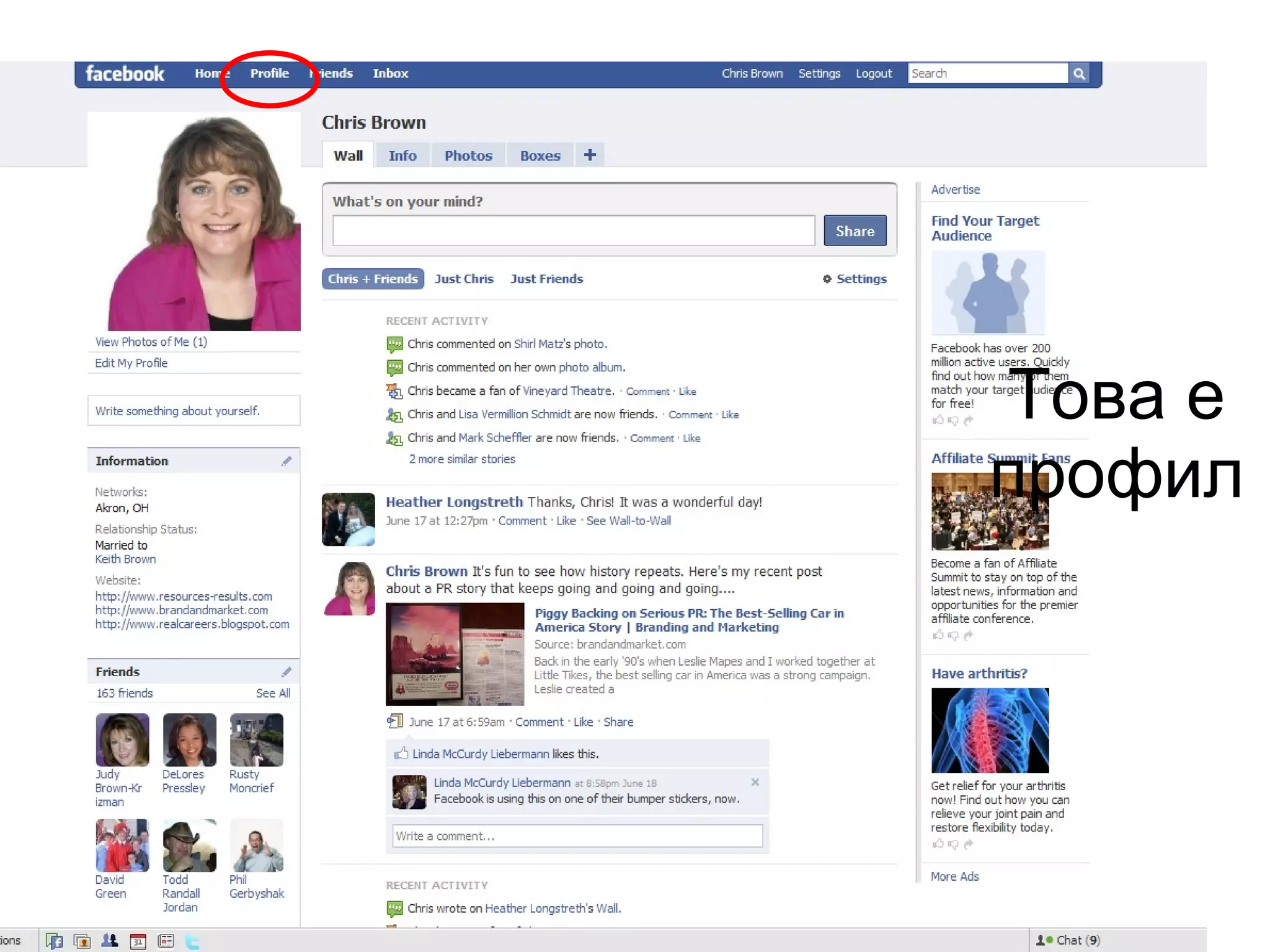
Task: Remove Linda's comment with X icon
Action: click(x=755, y=782)
